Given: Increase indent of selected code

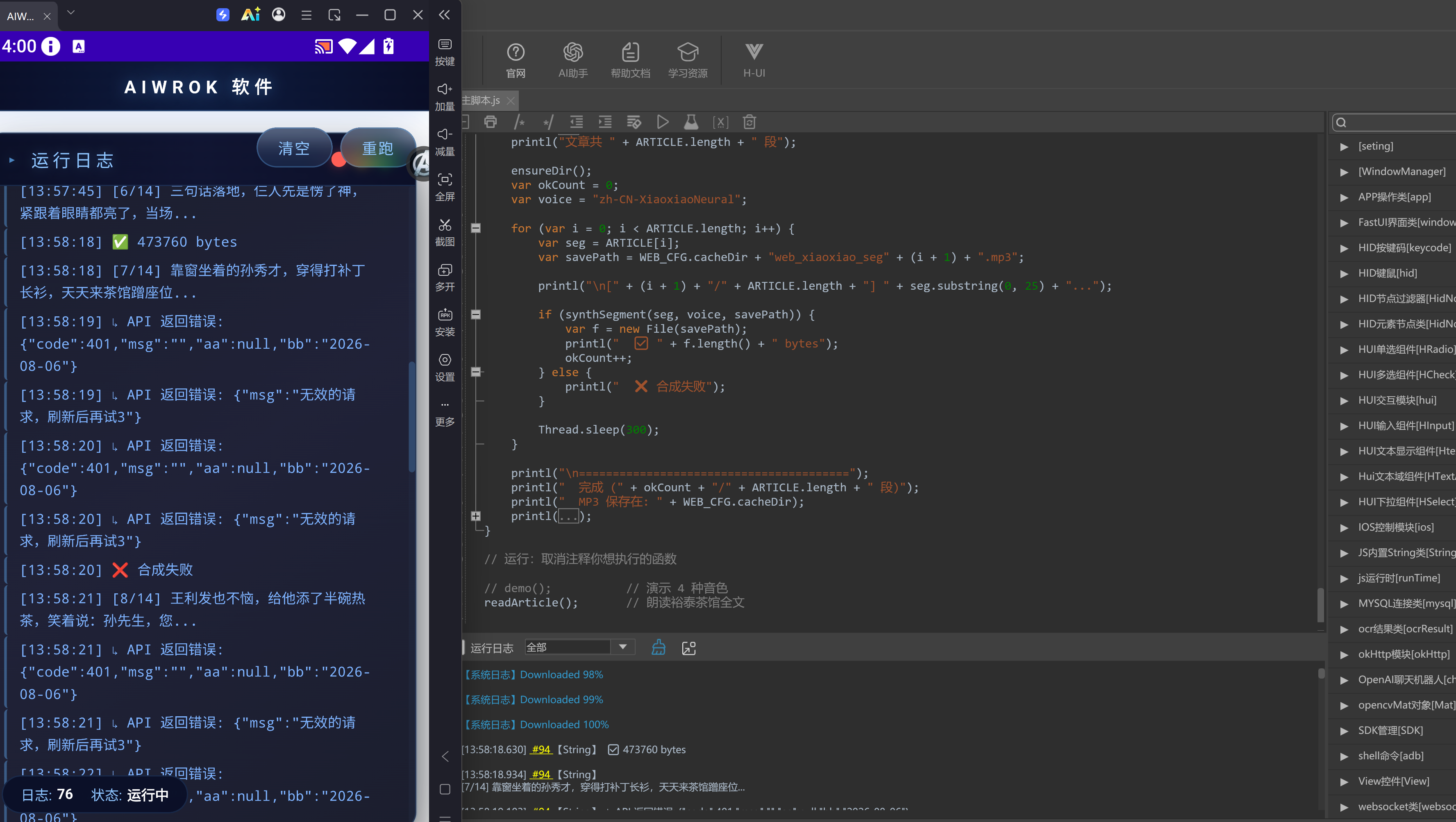Looking at the screenshot, I should 605,122.
